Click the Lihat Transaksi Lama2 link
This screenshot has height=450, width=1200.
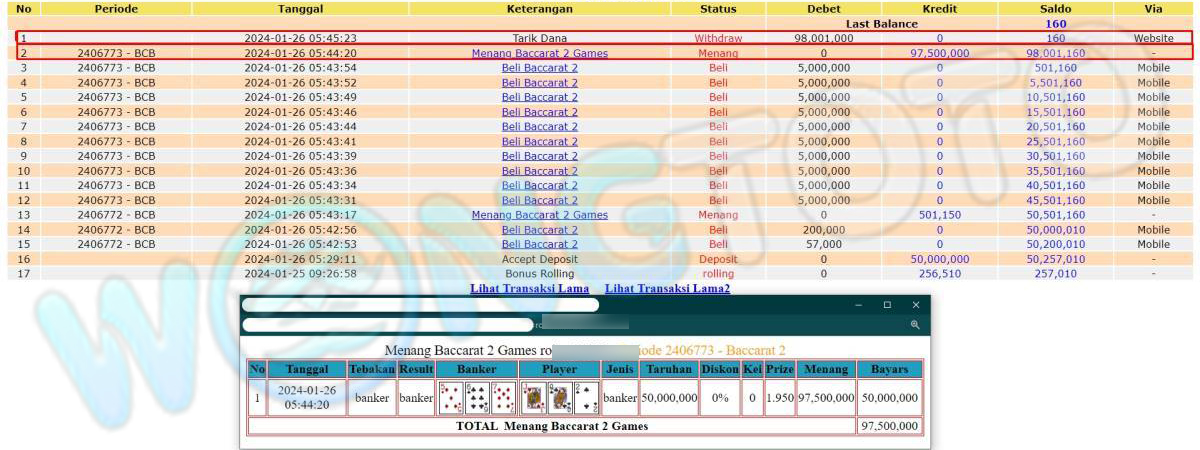pyautogui.click(x=667, y=288)
